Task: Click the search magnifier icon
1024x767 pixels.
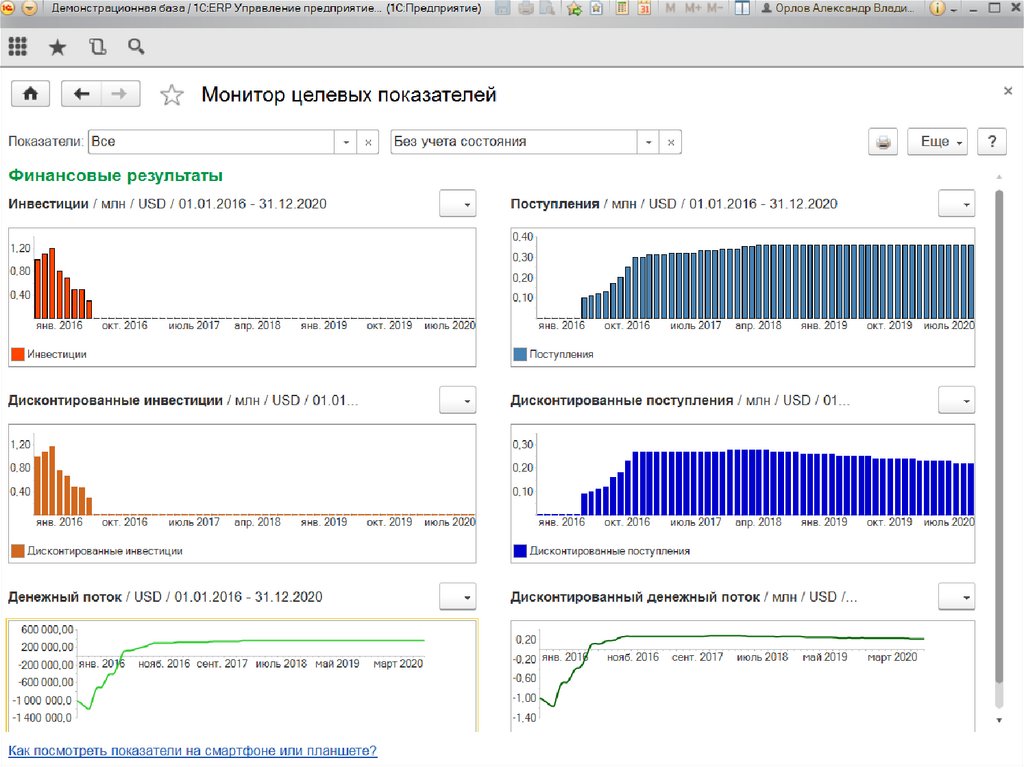Action: coord(136,46)
